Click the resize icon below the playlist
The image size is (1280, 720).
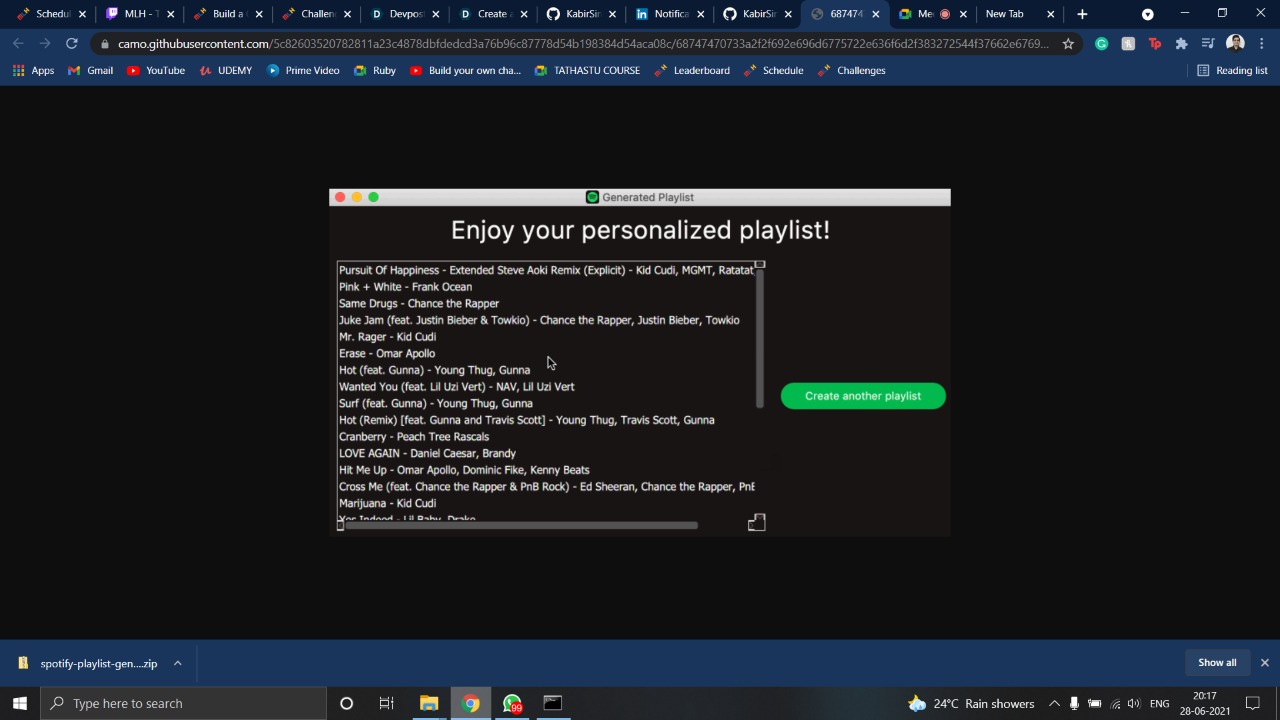757,522
